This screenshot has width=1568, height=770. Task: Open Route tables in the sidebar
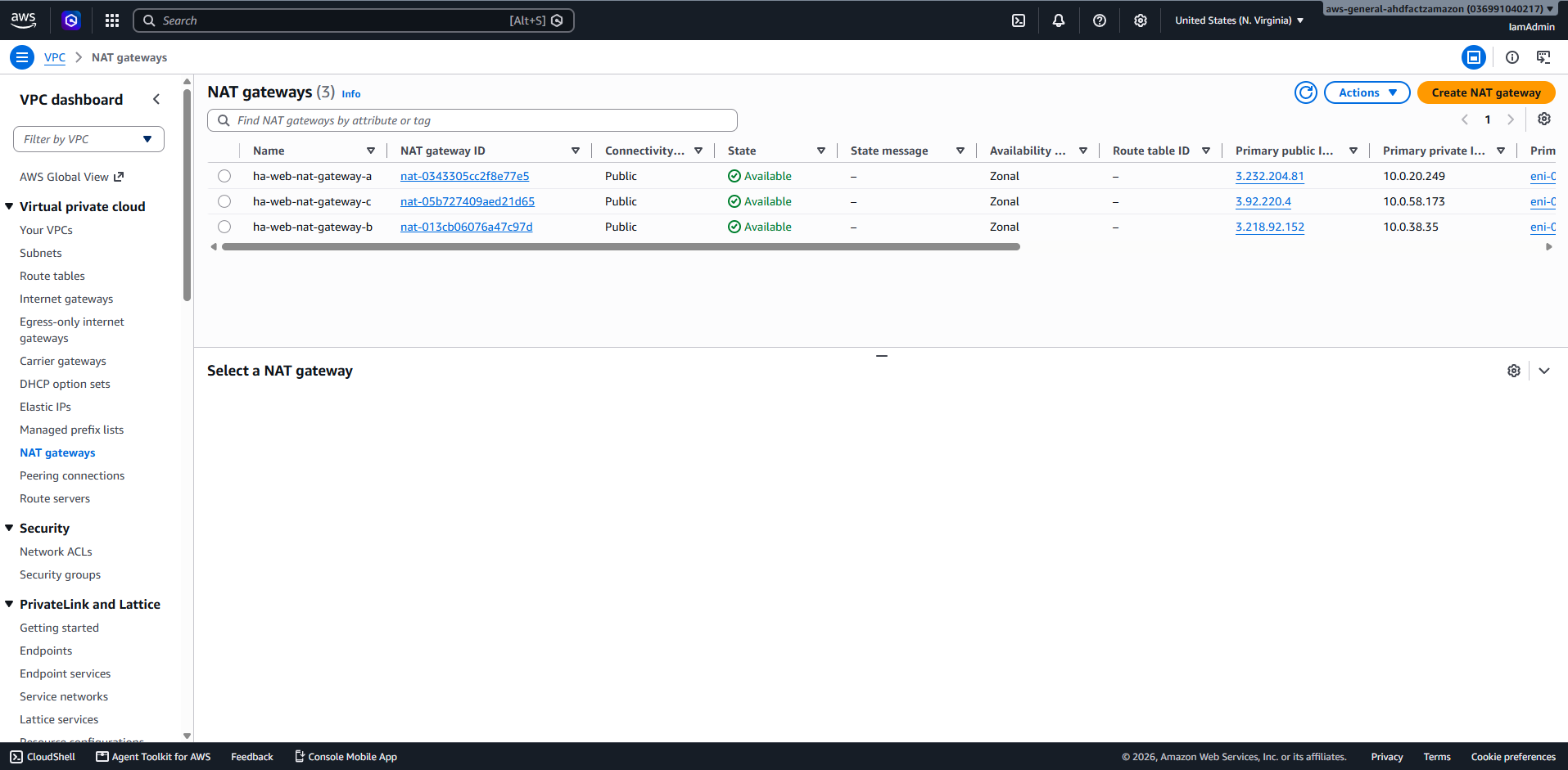(x=52, y=276)
